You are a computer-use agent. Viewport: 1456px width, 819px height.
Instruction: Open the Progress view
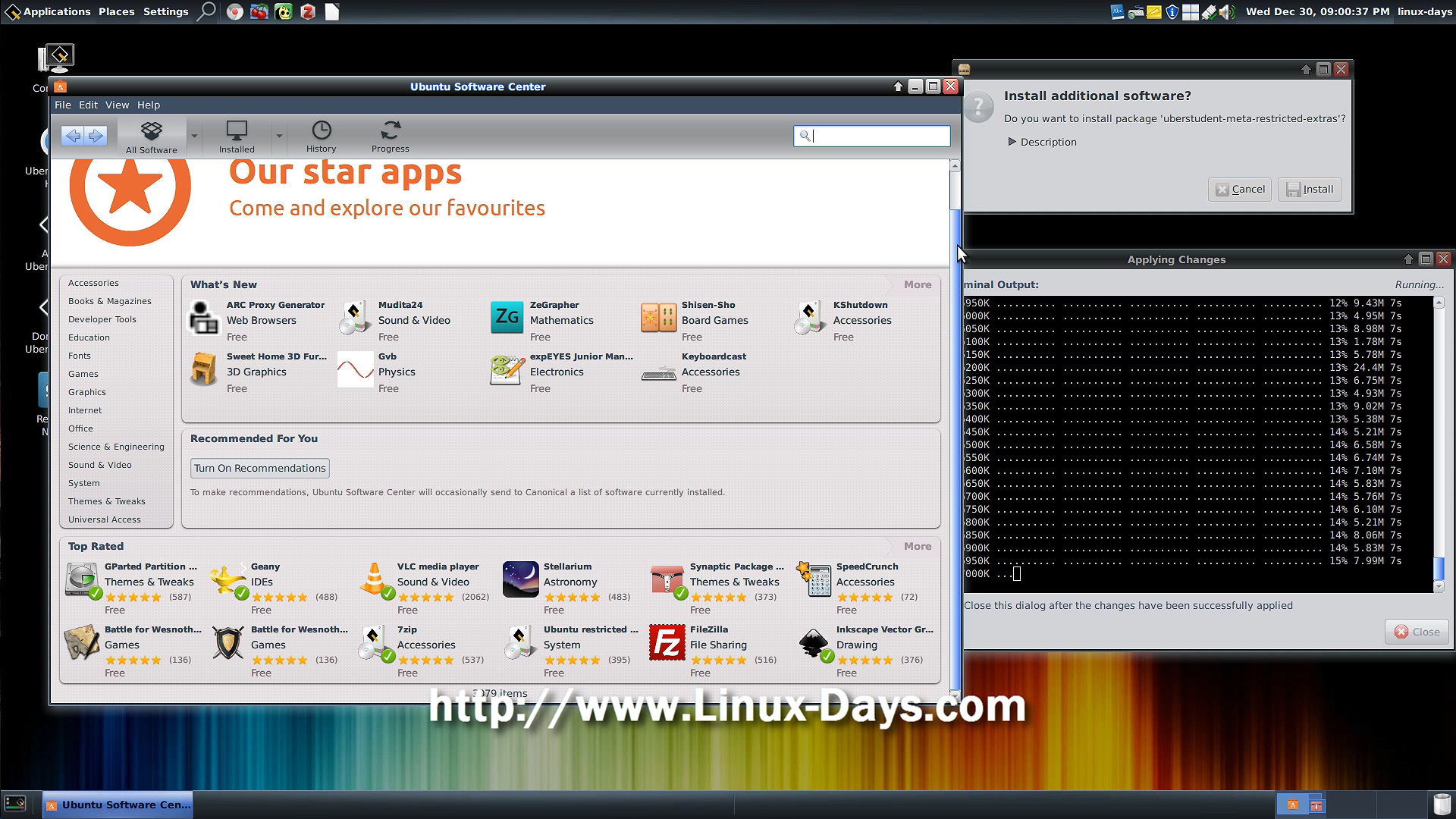390,137
